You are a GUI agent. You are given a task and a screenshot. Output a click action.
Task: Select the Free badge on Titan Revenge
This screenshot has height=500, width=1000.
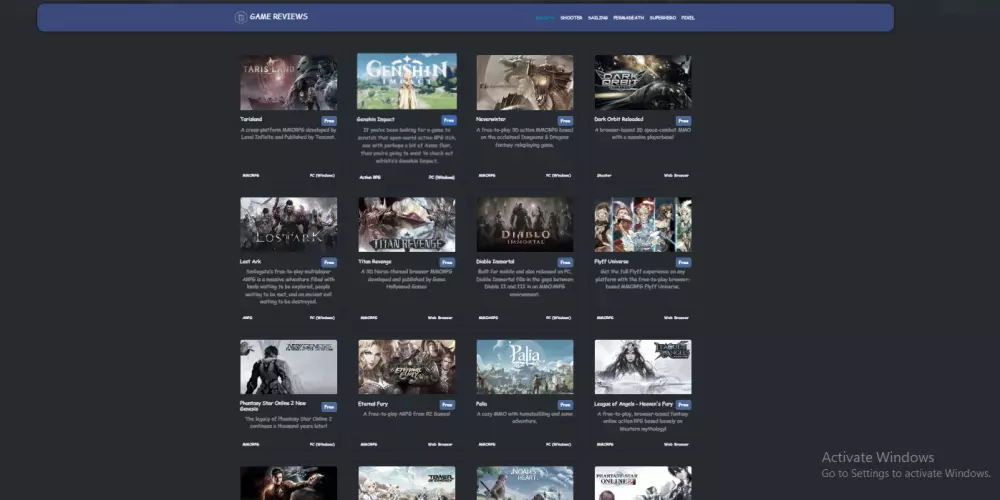pos(447,262)
